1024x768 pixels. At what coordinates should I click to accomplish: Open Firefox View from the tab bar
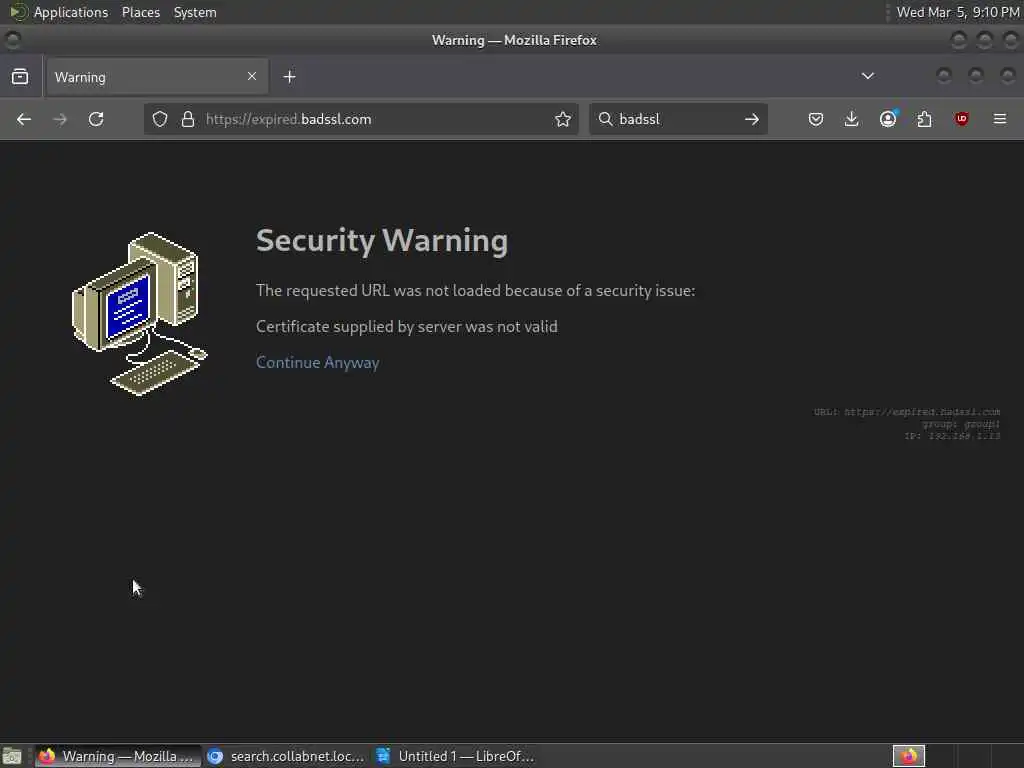pos(20,77)
